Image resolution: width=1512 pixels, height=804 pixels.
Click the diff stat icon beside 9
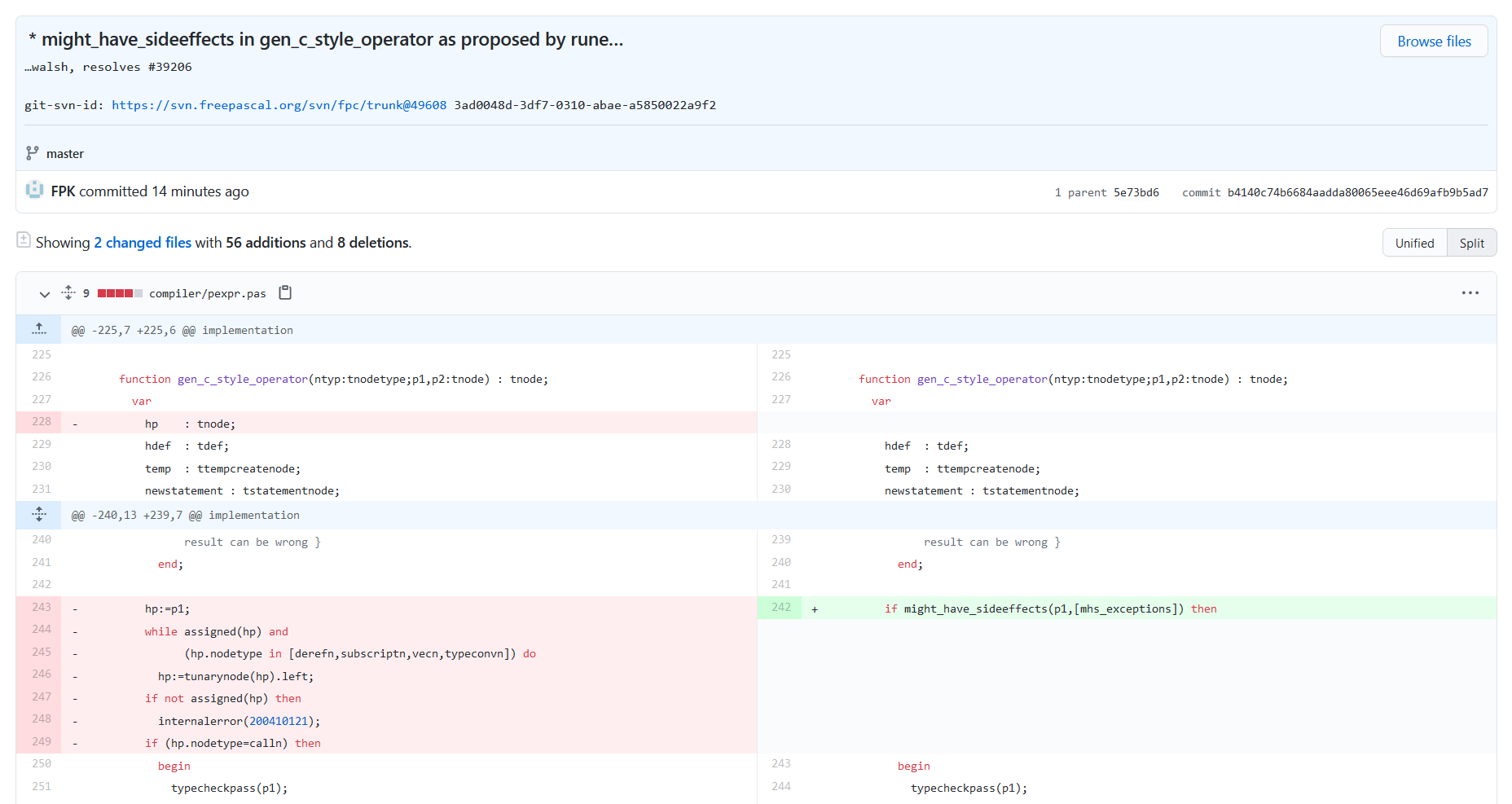point(68,292)
